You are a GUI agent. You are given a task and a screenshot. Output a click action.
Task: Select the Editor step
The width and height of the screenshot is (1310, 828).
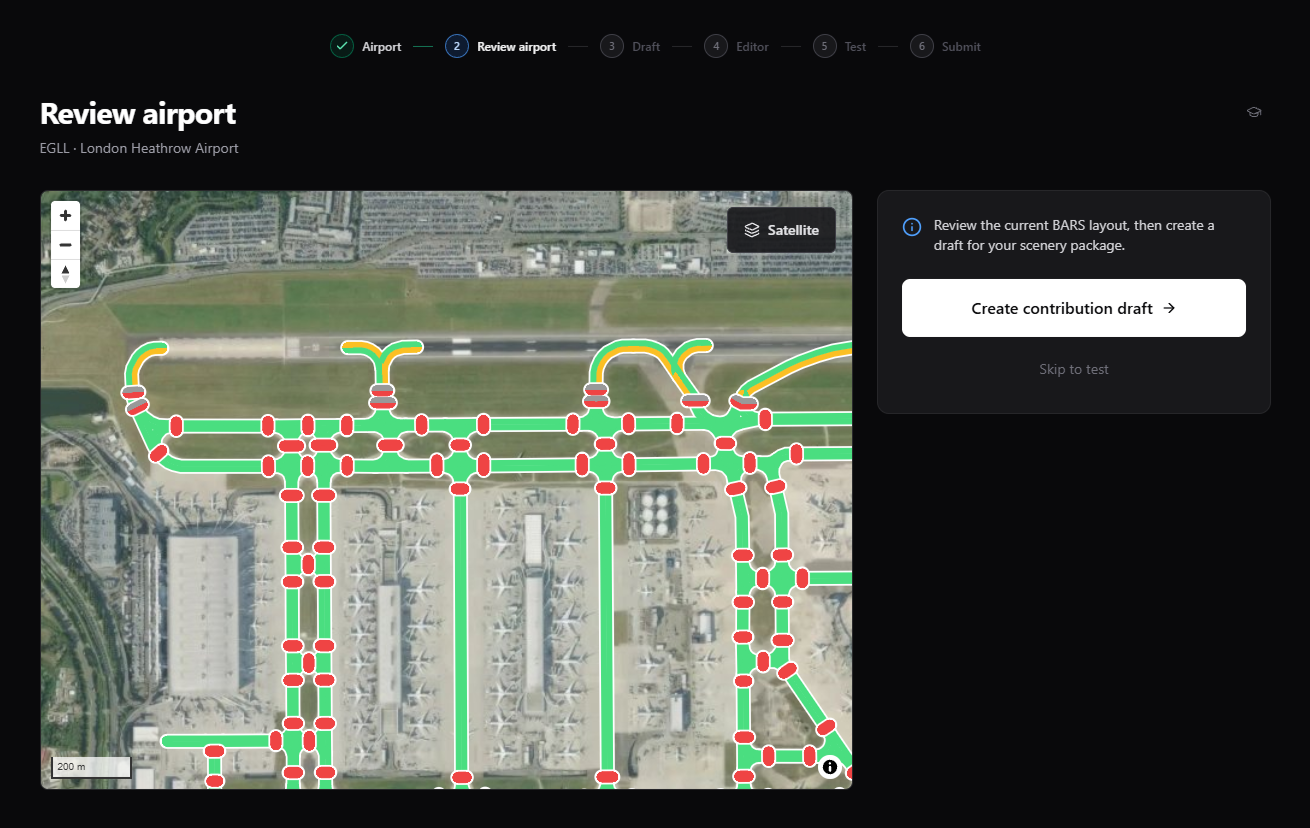pos(737,46)
